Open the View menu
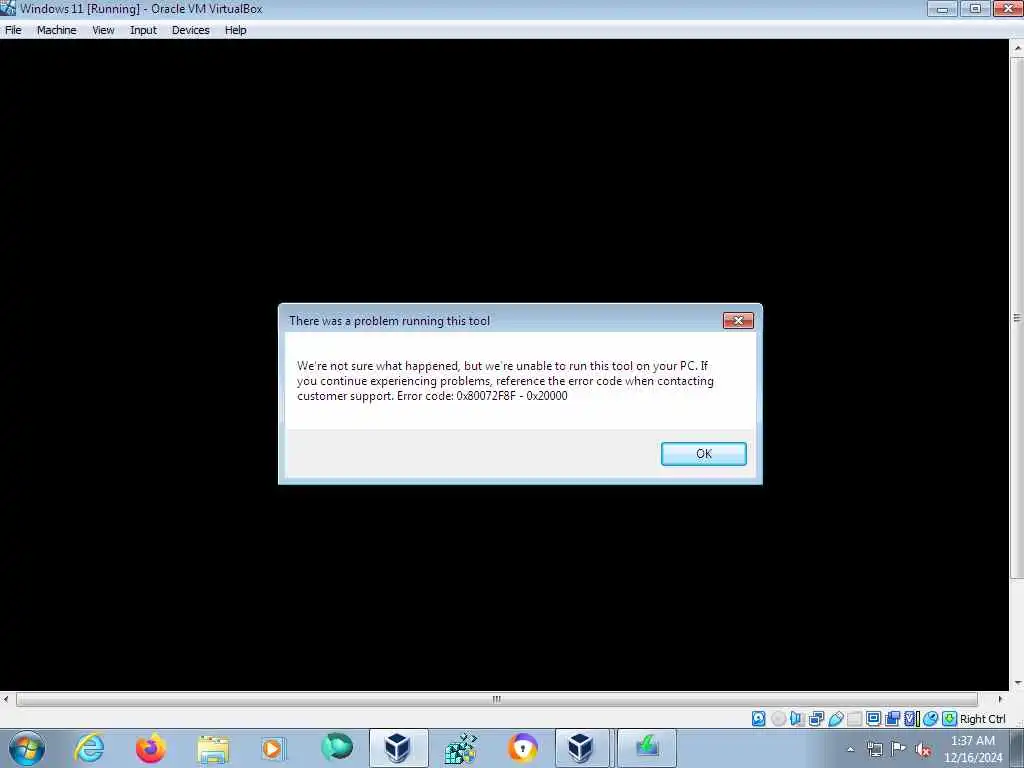This screenshot has width=1024, height=768. tap(103, 30)
